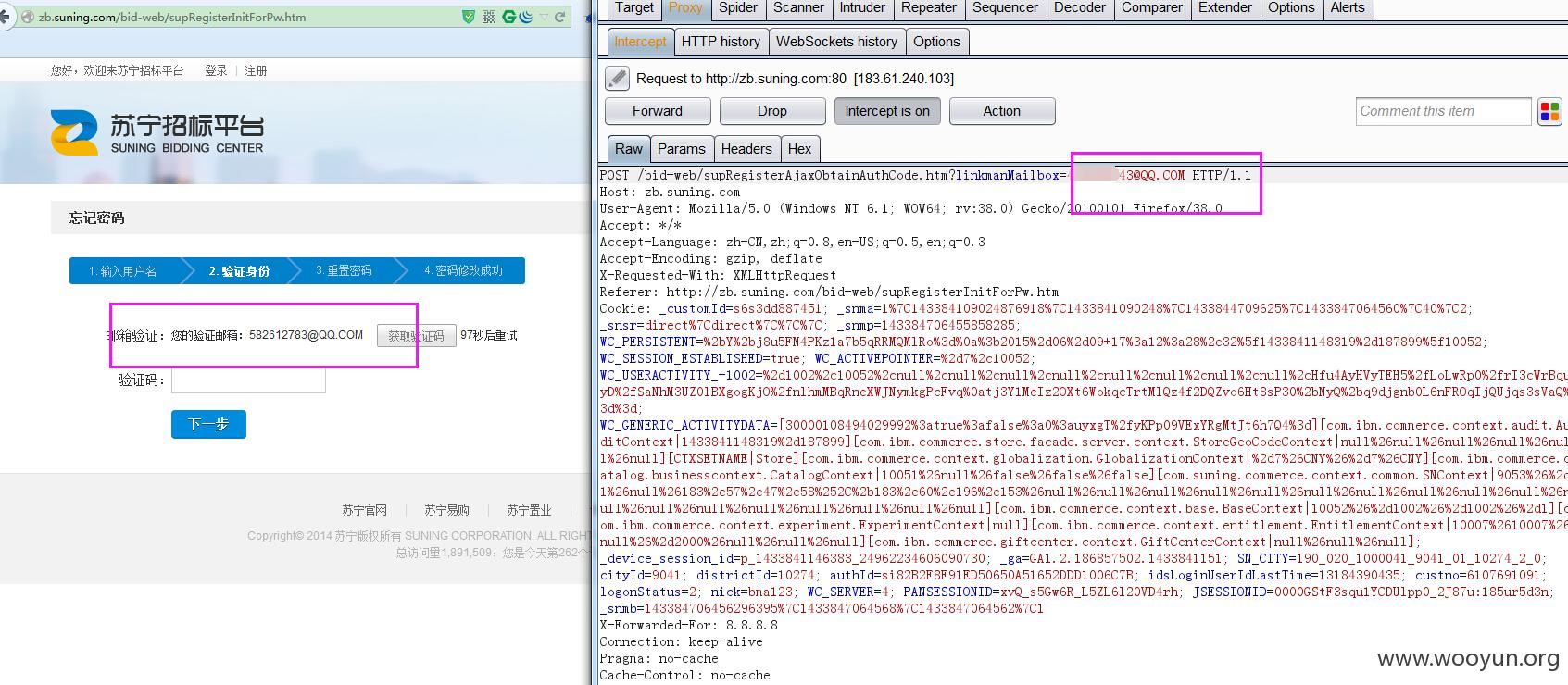Click the Referer header line in request
Image resolution: width=1568 pixels, height=685 pixels.
click(x=829, y=293)
